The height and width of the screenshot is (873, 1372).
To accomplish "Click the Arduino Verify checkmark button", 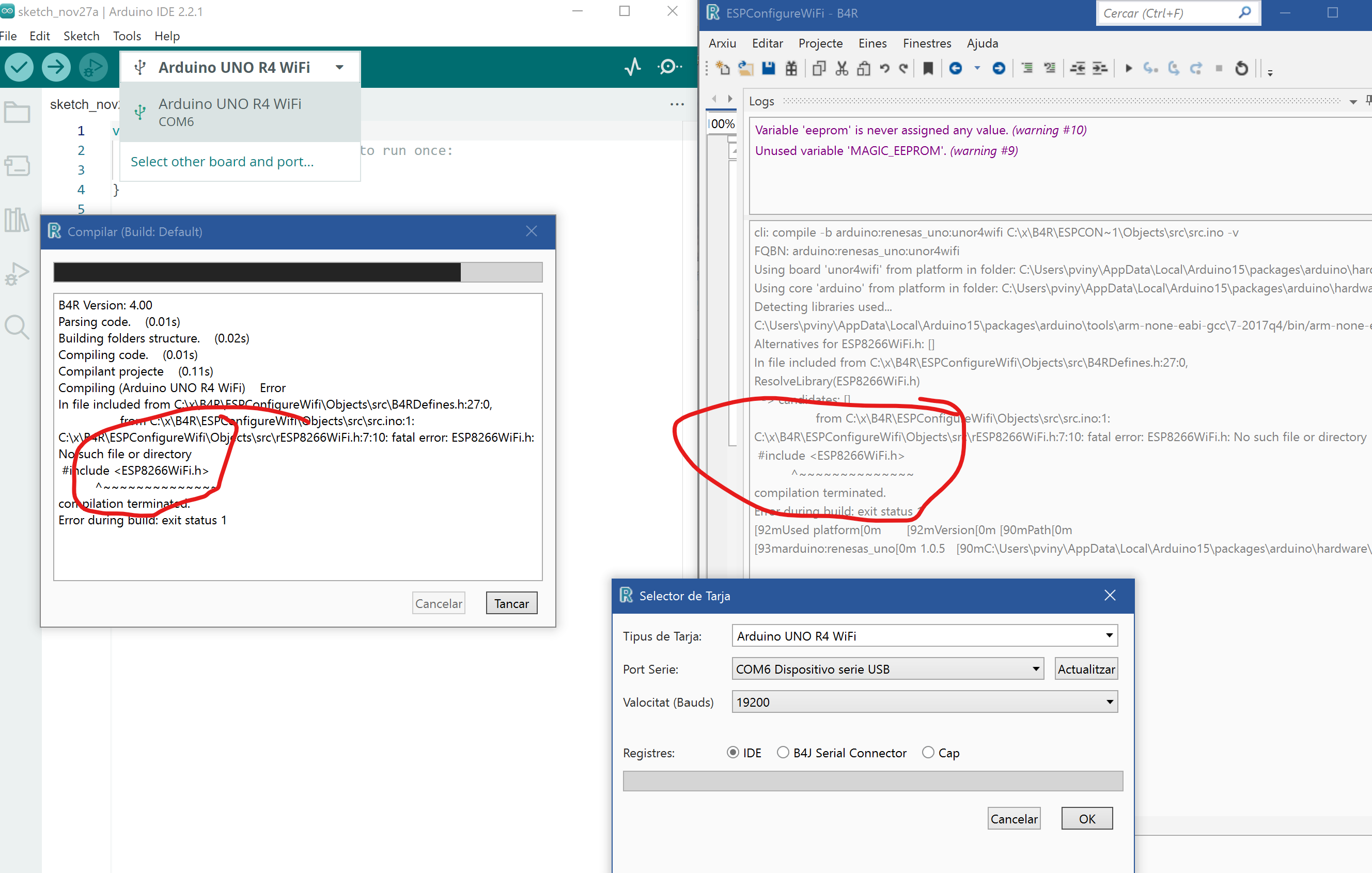I will pyautogui.click(x=19, y=67).
